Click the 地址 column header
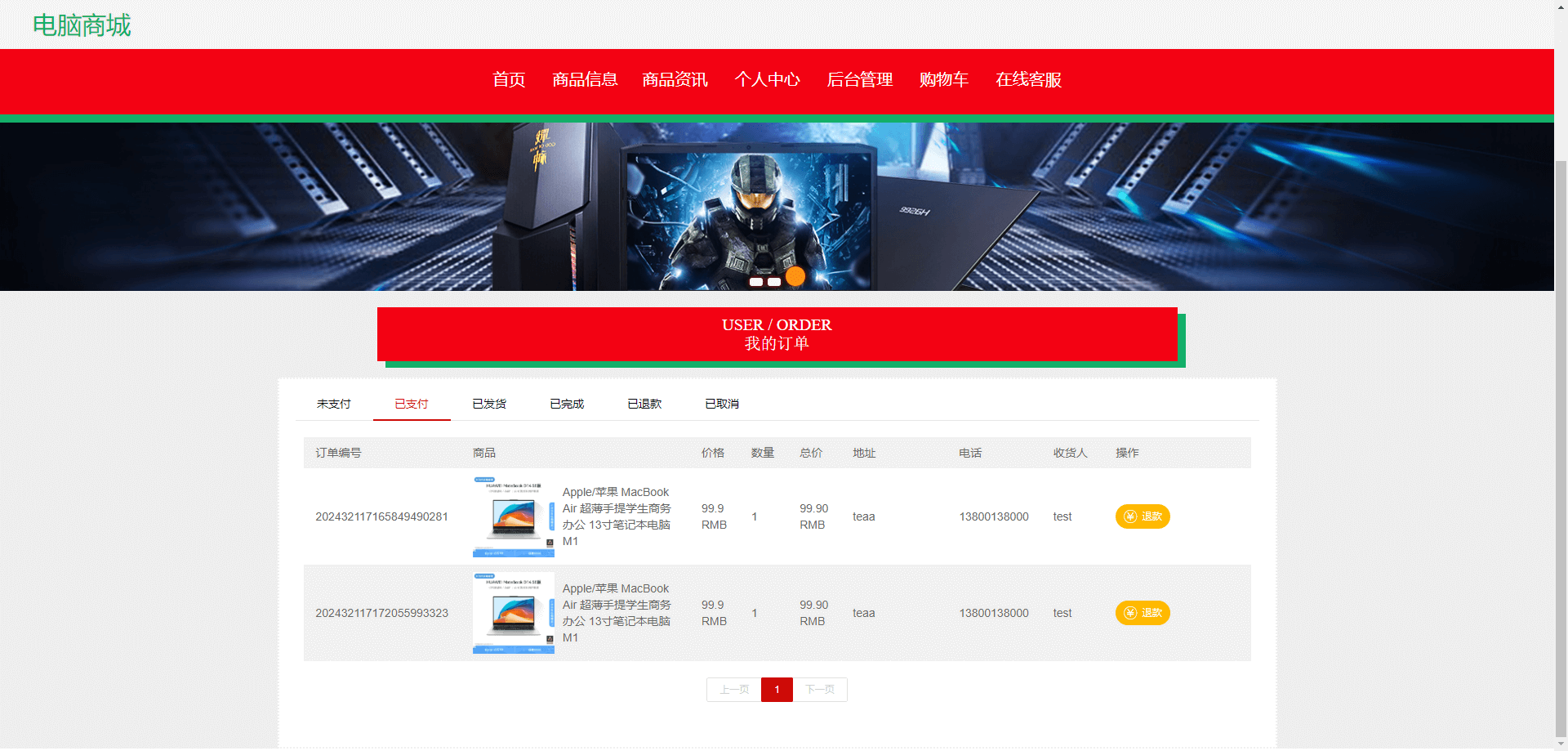The width and height of the screenshot is (1568, 751). 864,453
